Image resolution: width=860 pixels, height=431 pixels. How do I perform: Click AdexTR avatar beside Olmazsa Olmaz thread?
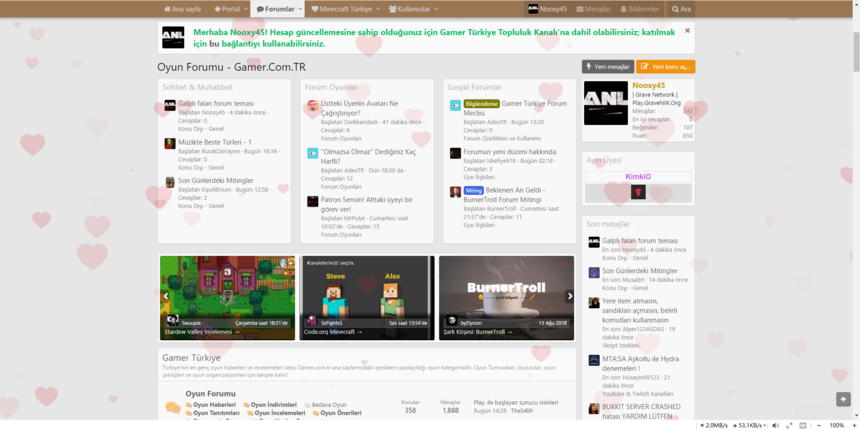(313, 153)
